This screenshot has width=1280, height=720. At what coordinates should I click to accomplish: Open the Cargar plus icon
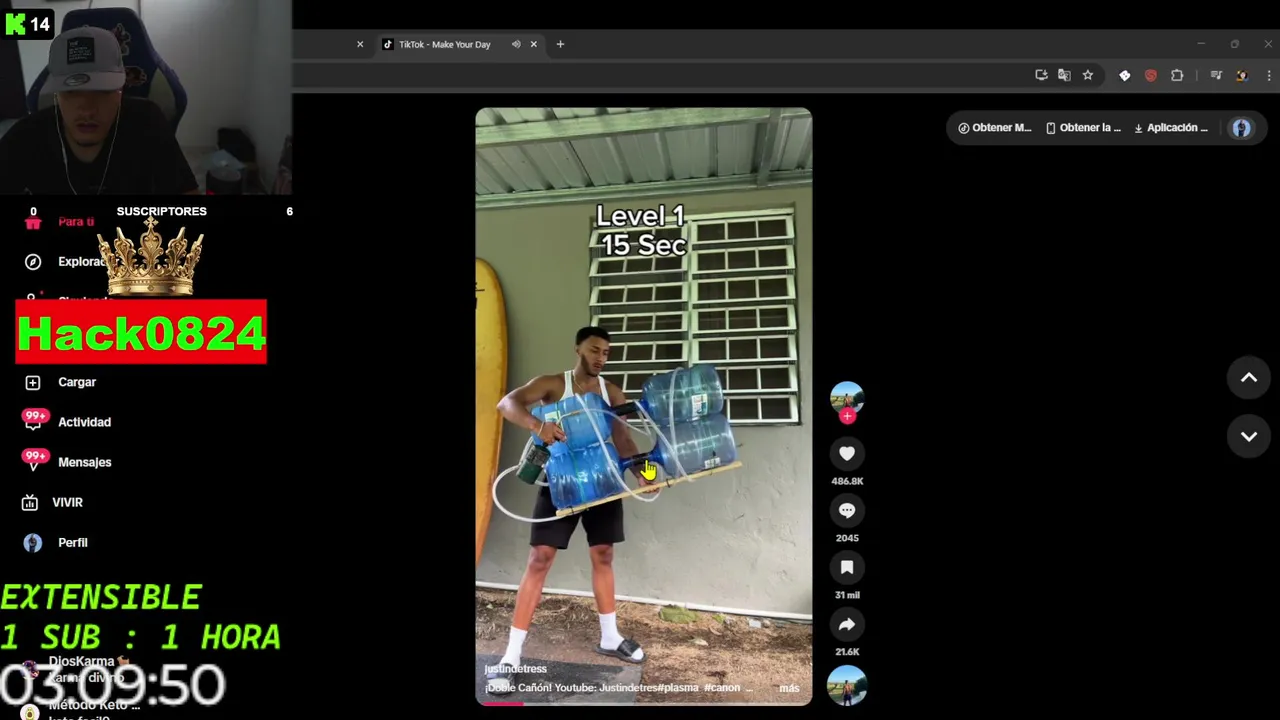pyautogui.click(x=33, y=382)
